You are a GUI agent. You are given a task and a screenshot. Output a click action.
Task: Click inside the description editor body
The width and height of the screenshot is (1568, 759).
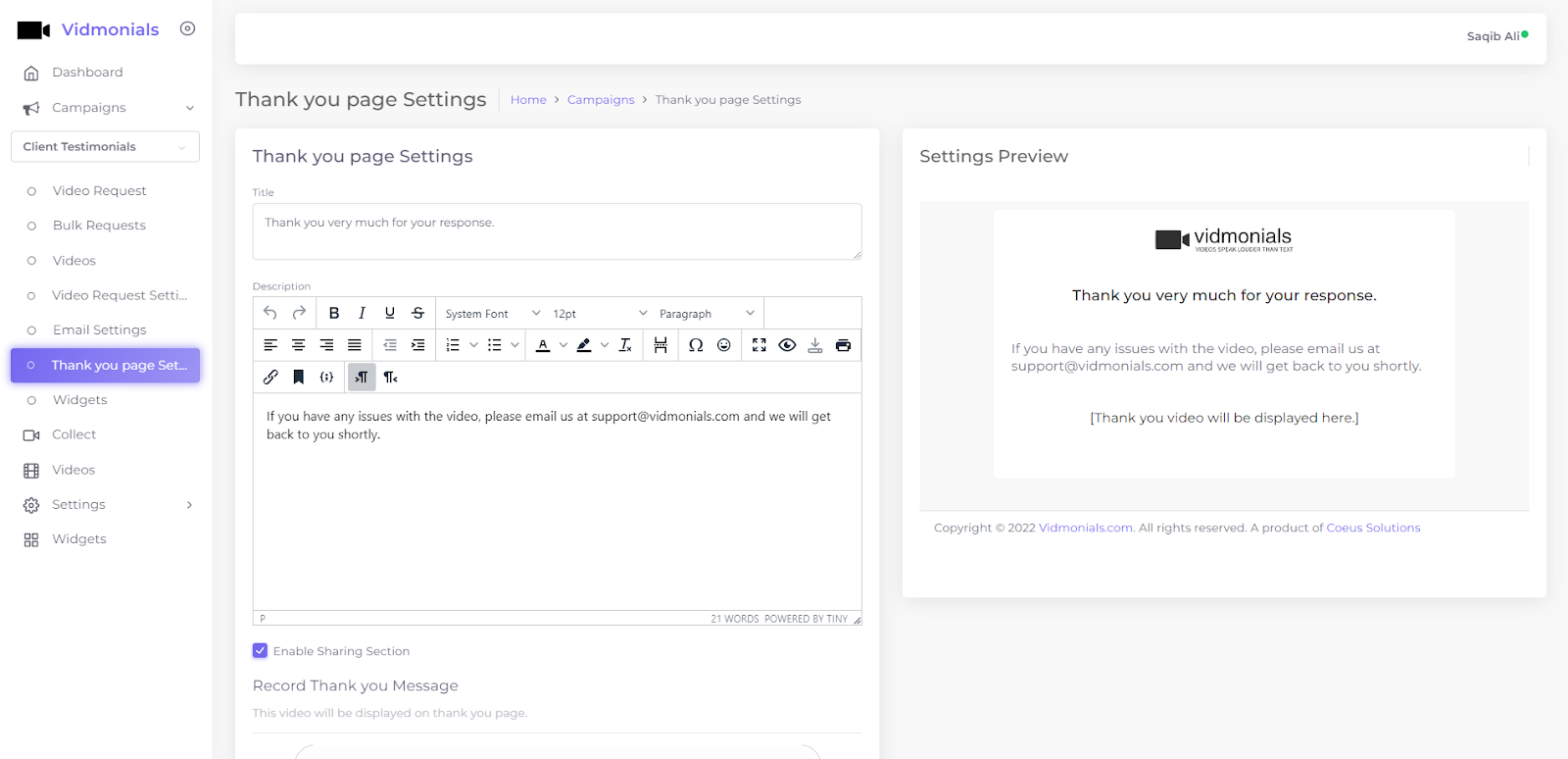click(557, 502)
